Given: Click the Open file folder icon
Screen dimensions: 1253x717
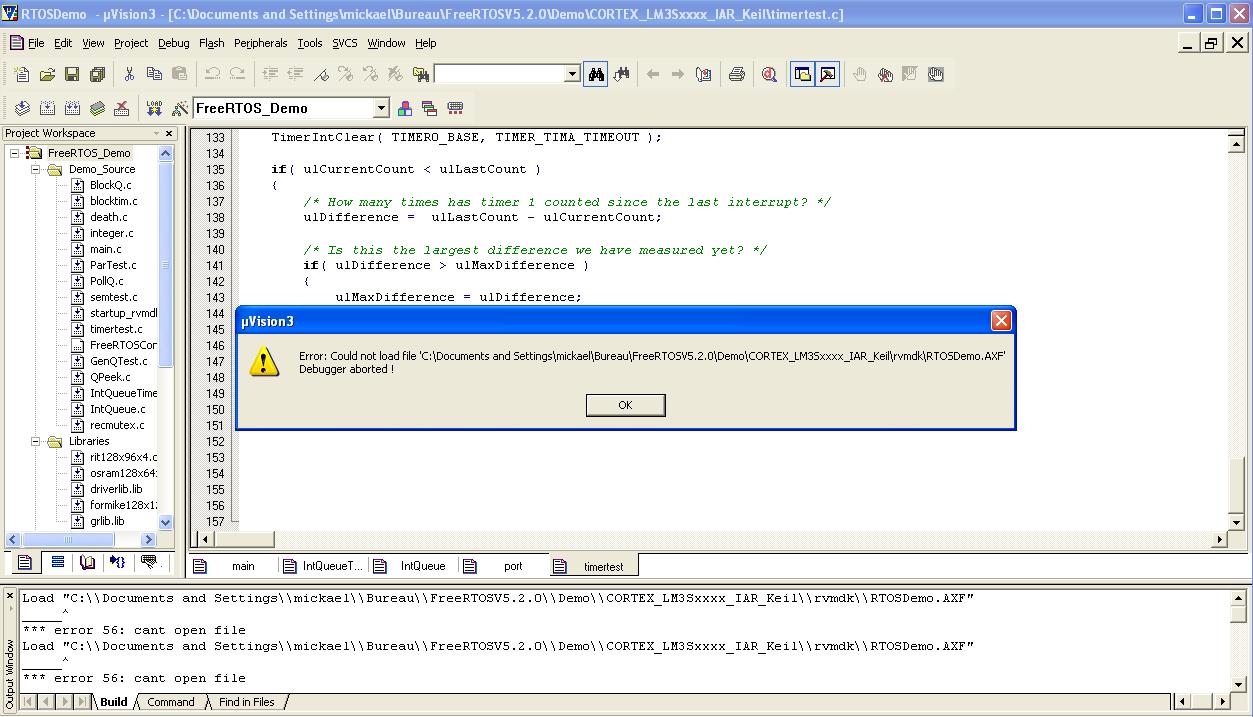Looking at the screenshot, I should coord(47,74).
